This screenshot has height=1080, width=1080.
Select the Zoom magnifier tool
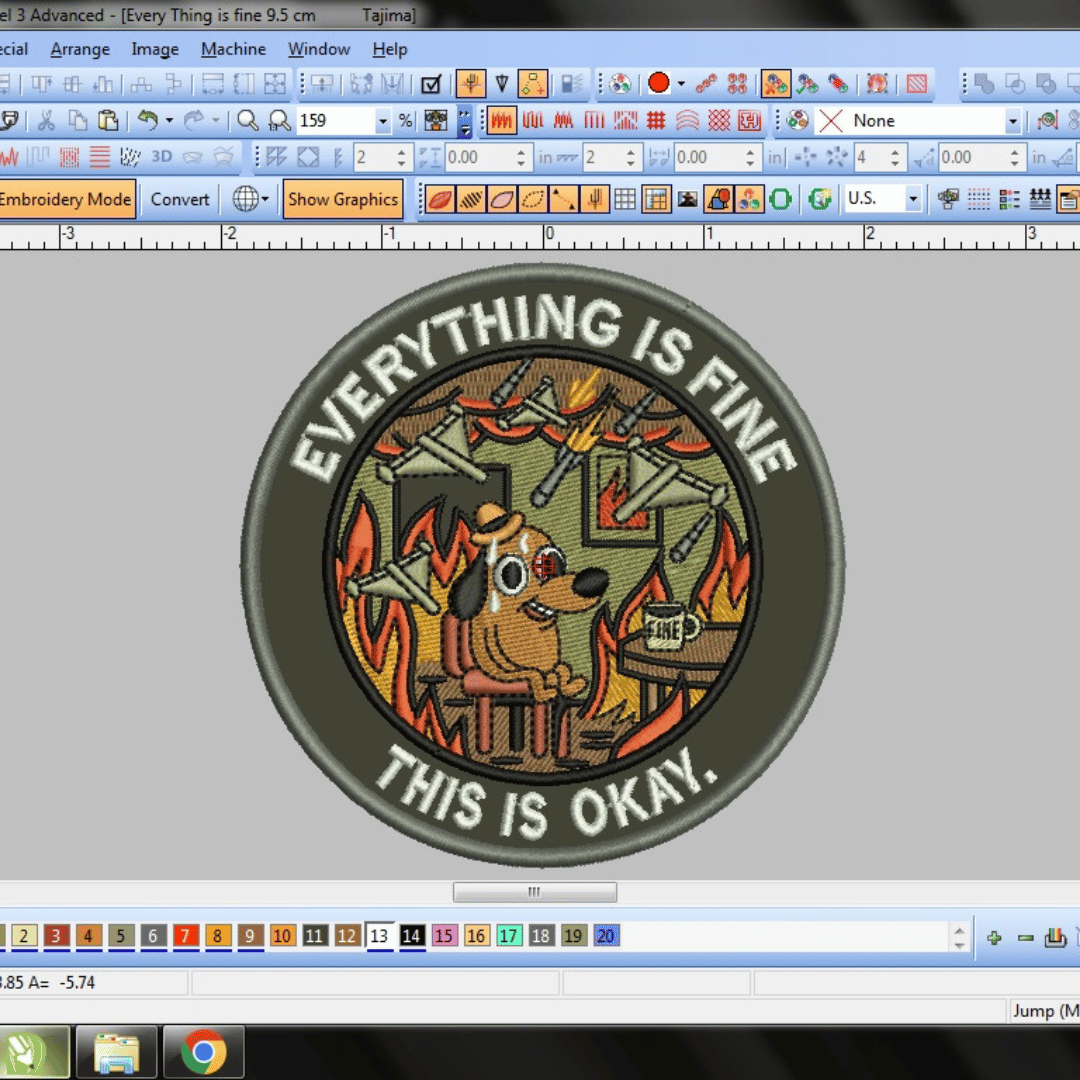point(247,121)
